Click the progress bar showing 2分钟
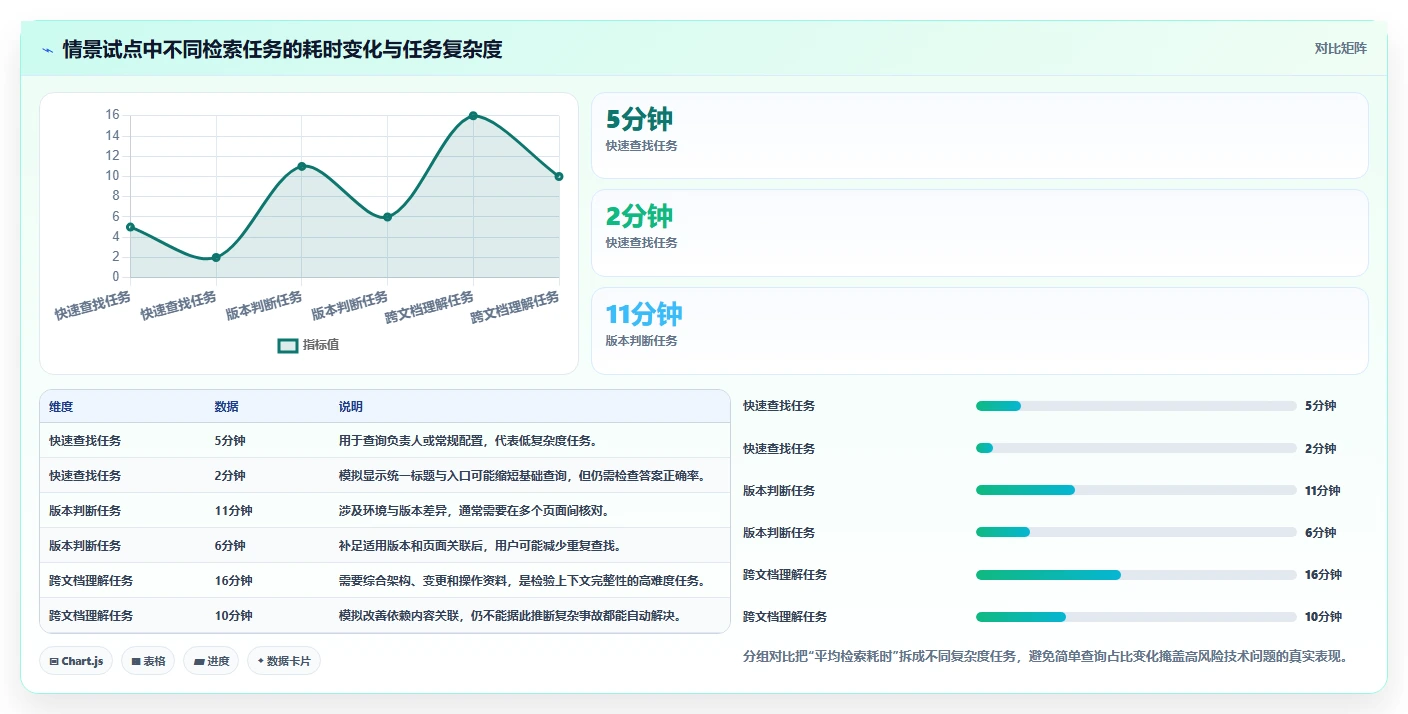This screenshot has height=714, width=1408. (x=1136, y=448)
